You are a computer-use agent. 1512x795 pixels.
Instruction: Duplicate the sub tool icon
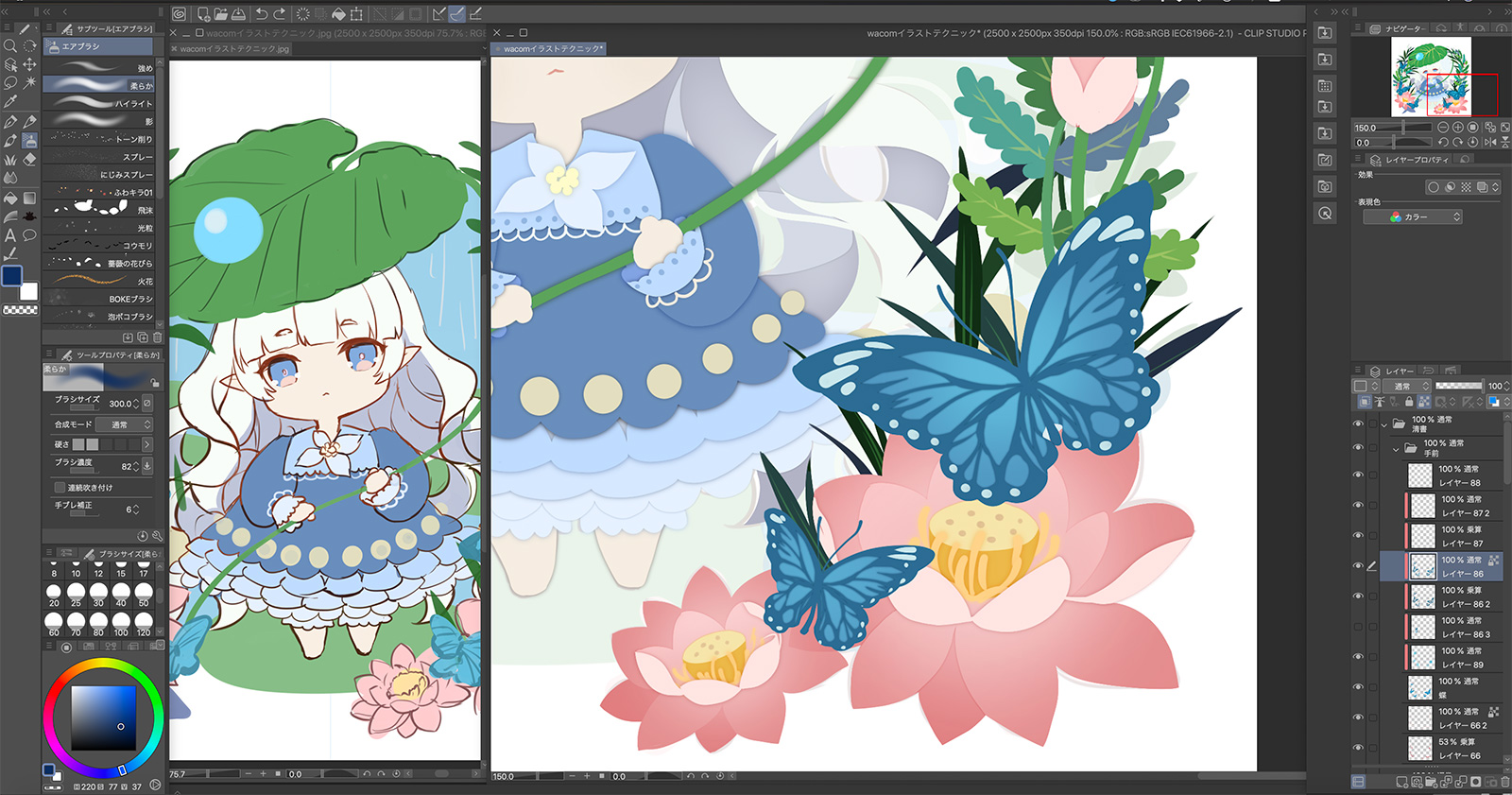pos(143,337)
